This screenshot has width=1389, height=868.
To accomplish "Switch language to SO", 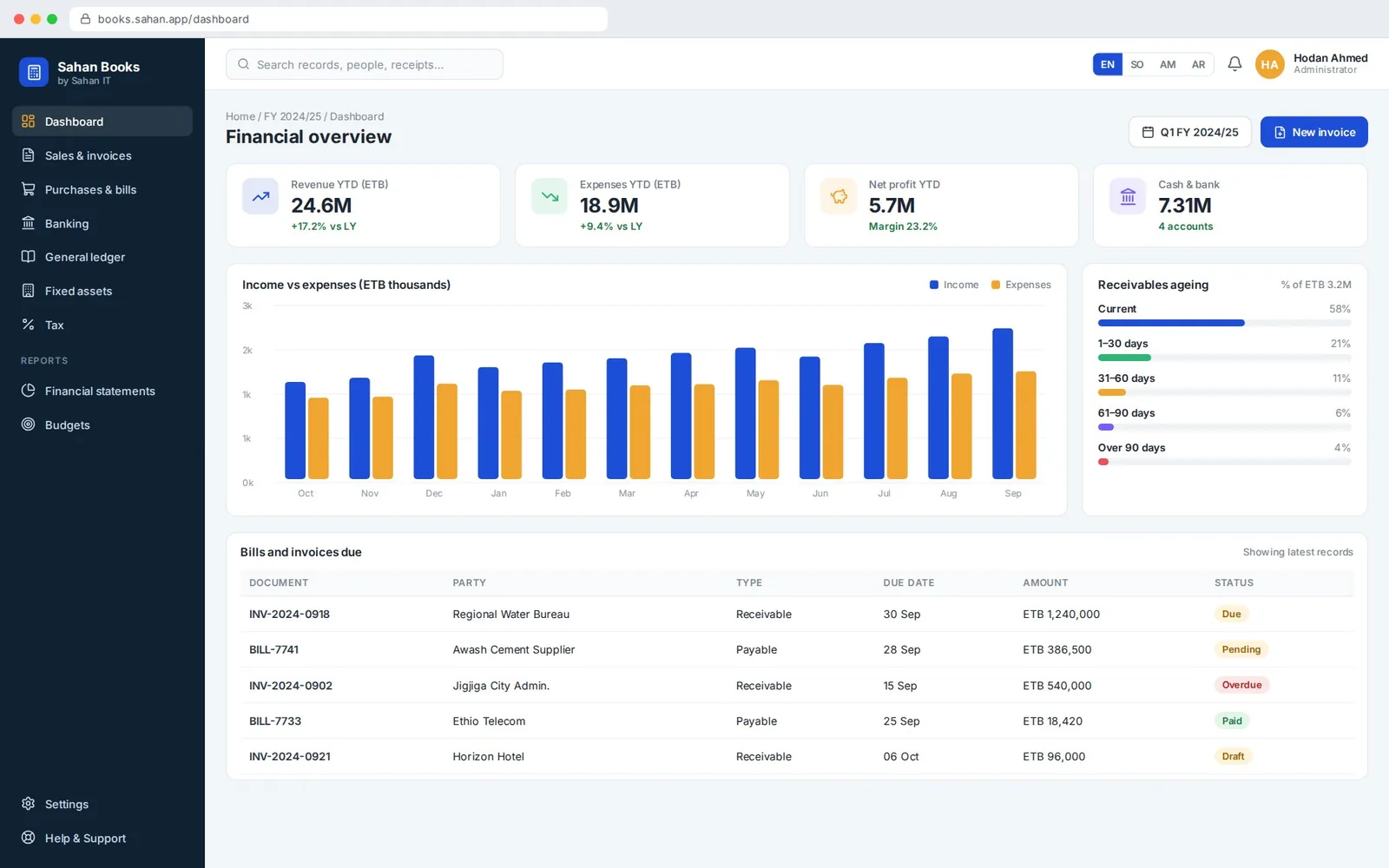I will click(1137, 64).
